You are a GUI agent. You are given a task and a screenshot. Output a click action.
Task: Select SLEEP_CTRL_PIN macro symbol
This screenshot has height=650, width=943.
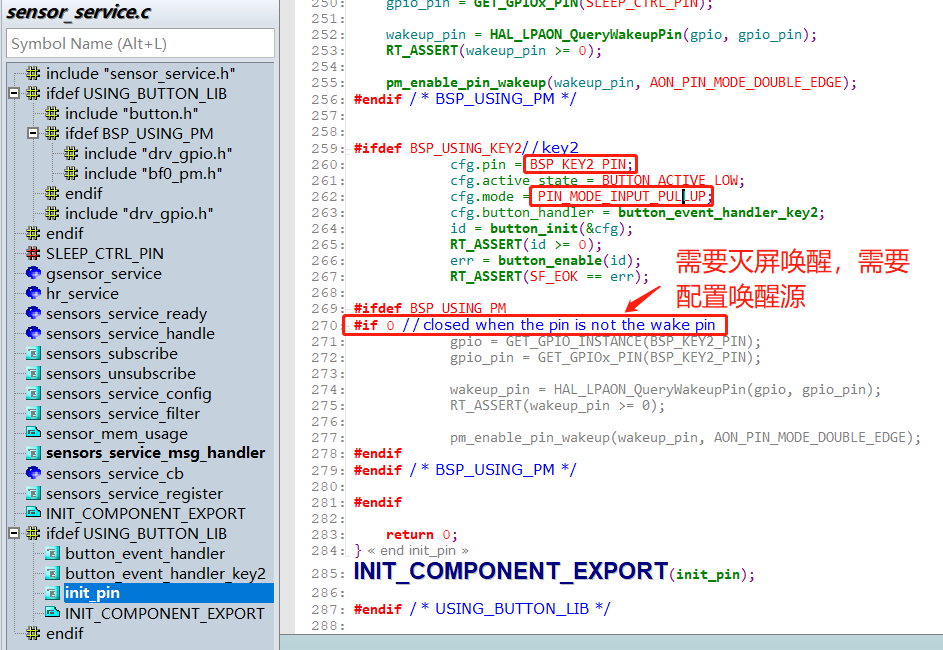[105, 254]
